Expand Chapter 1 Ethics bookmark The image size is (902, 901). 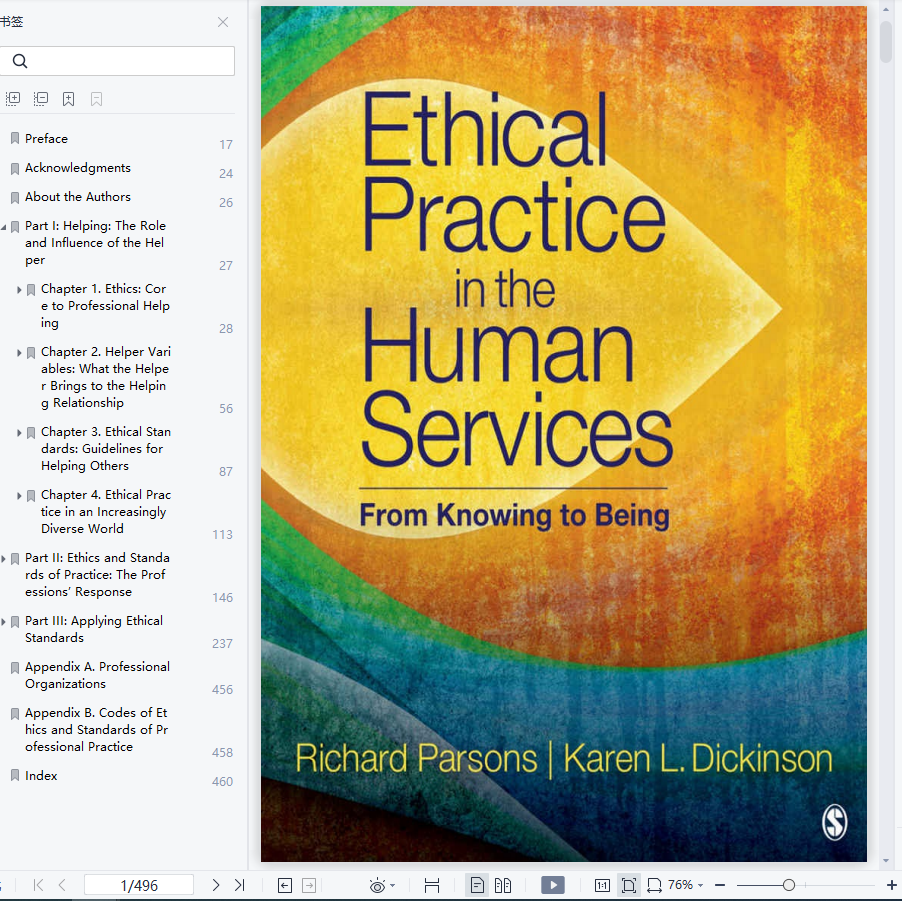point(19,289)
